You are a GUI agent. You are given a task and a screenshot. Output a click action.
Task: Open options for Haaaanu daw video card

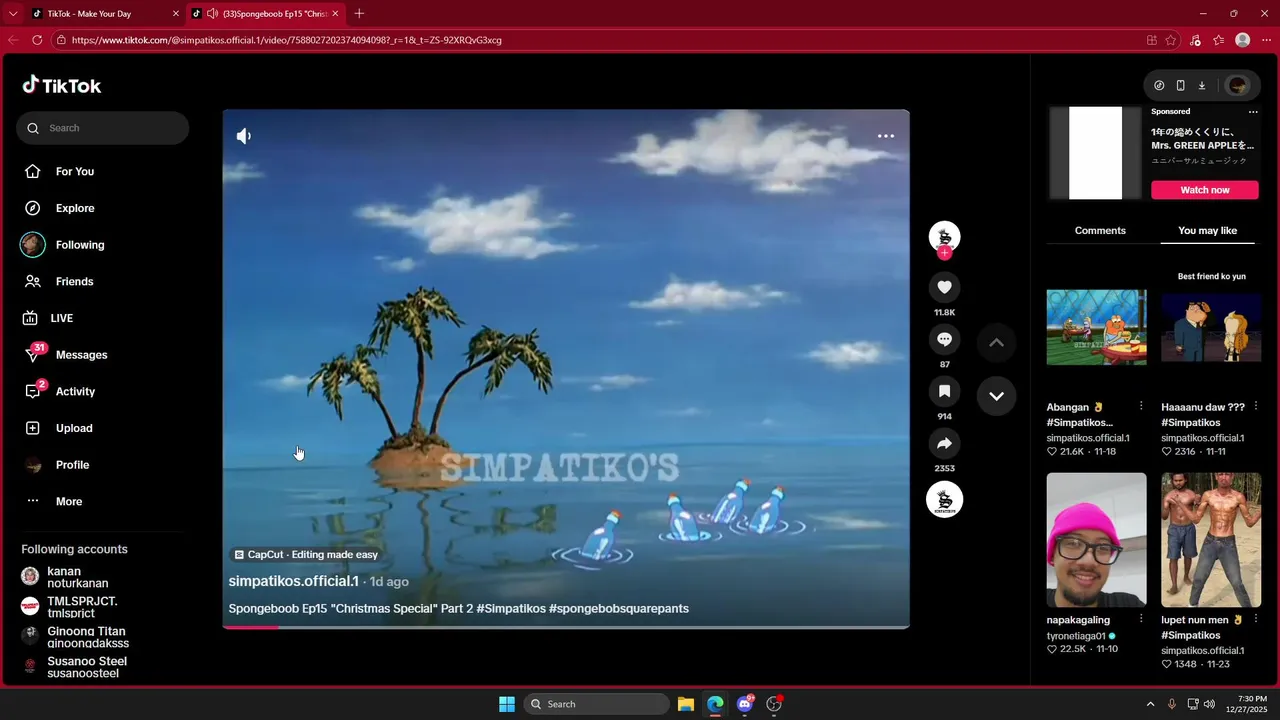coord(1256,406)
